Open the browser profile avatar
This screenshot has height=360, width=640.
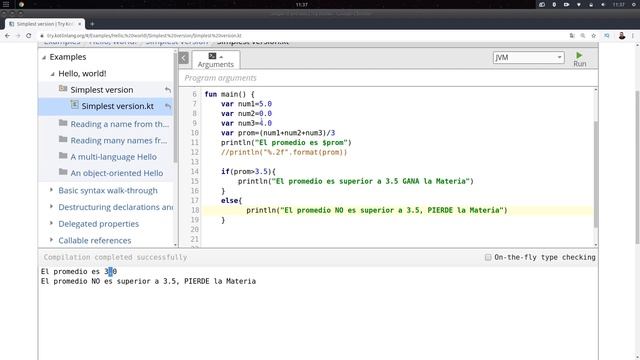coord(622,36)
